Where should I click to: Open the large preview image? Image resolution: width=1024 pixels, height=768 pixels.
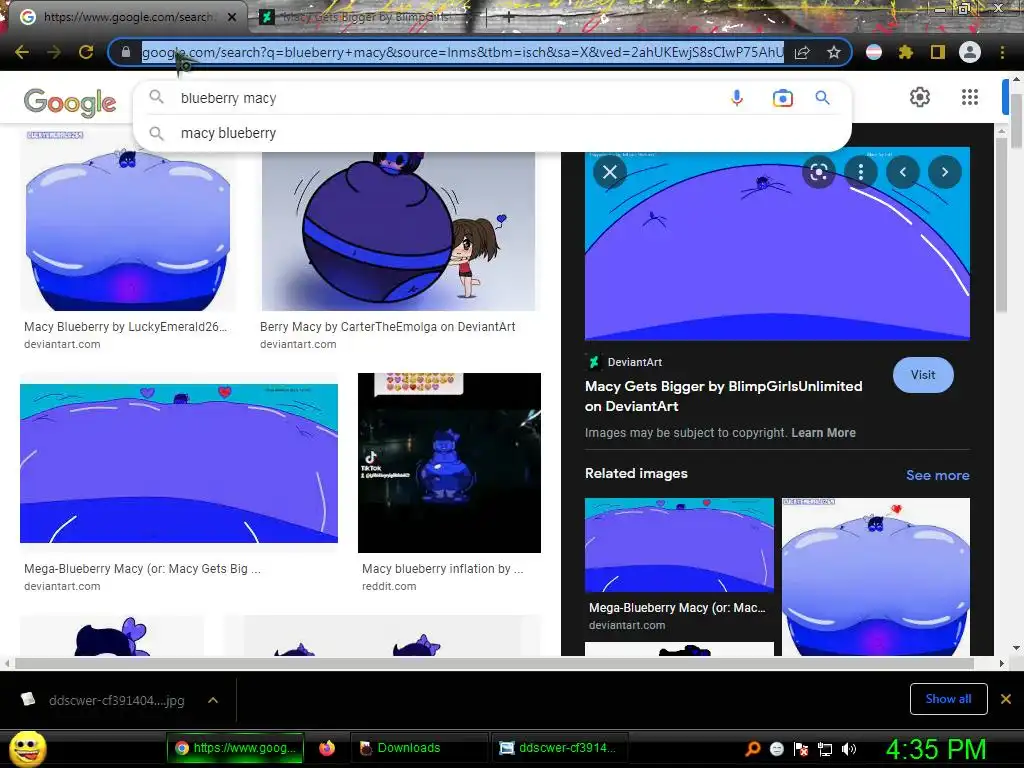(x=777, y=244)
